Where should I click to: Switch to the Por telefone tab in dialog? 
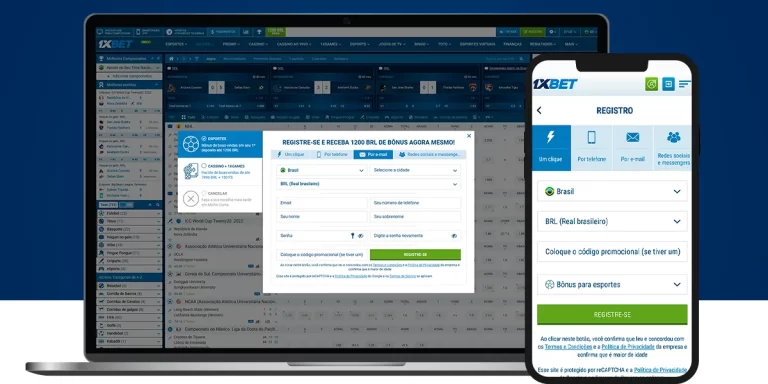[333, 154]
